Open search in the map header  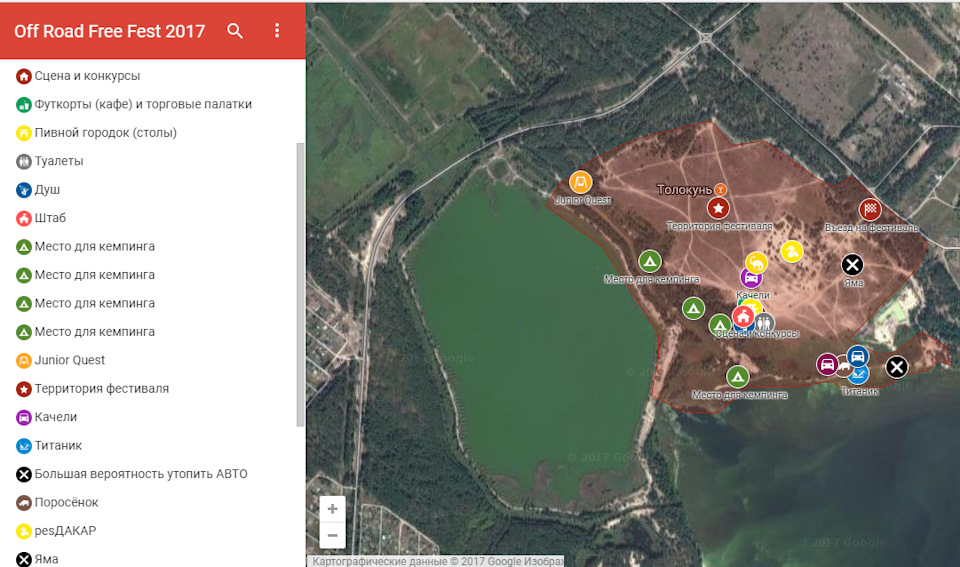pos(235,31)
